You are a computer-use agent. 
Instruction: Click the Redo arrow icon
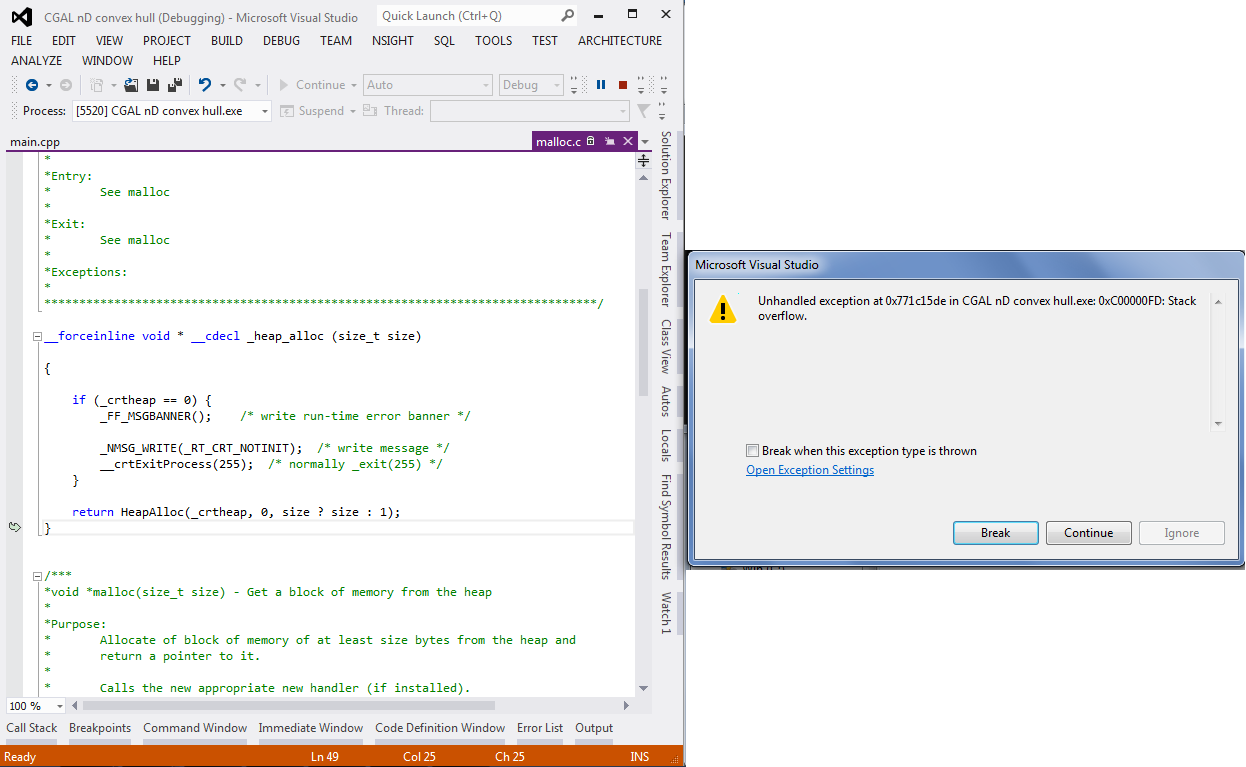240,85
